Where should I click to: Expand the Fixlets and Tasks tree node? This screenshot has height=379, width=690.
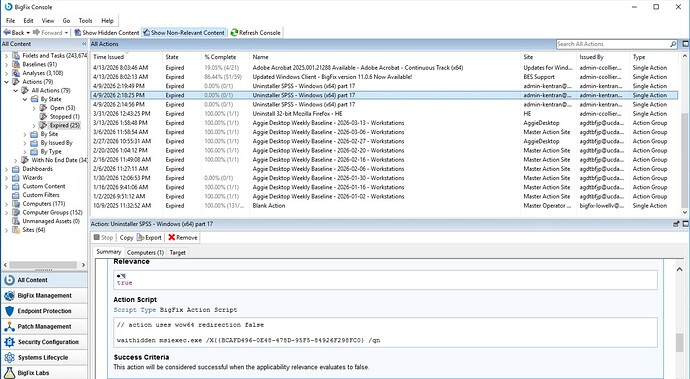coord(7,56)
